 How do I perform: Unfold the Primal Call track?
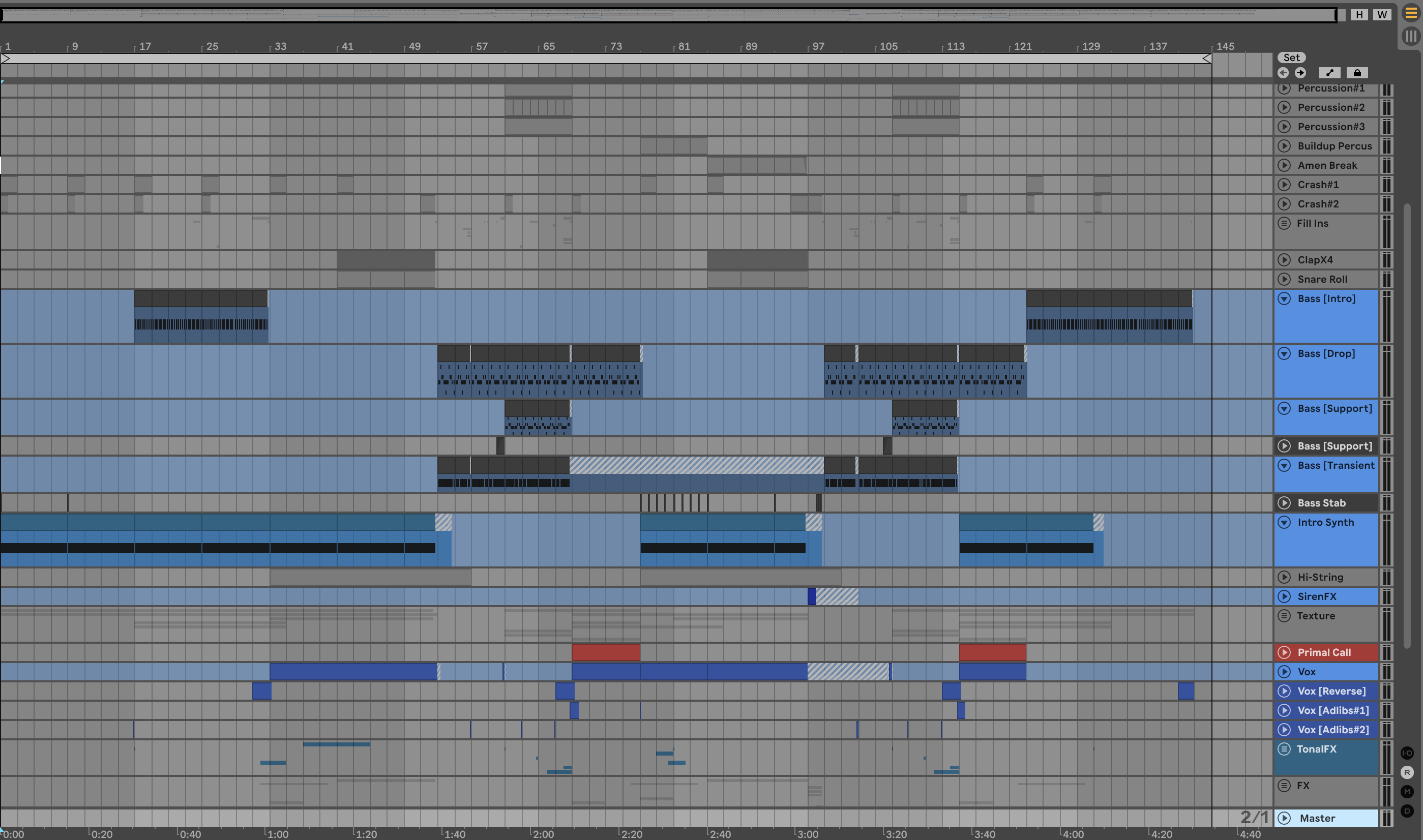tap(1284, 652)
